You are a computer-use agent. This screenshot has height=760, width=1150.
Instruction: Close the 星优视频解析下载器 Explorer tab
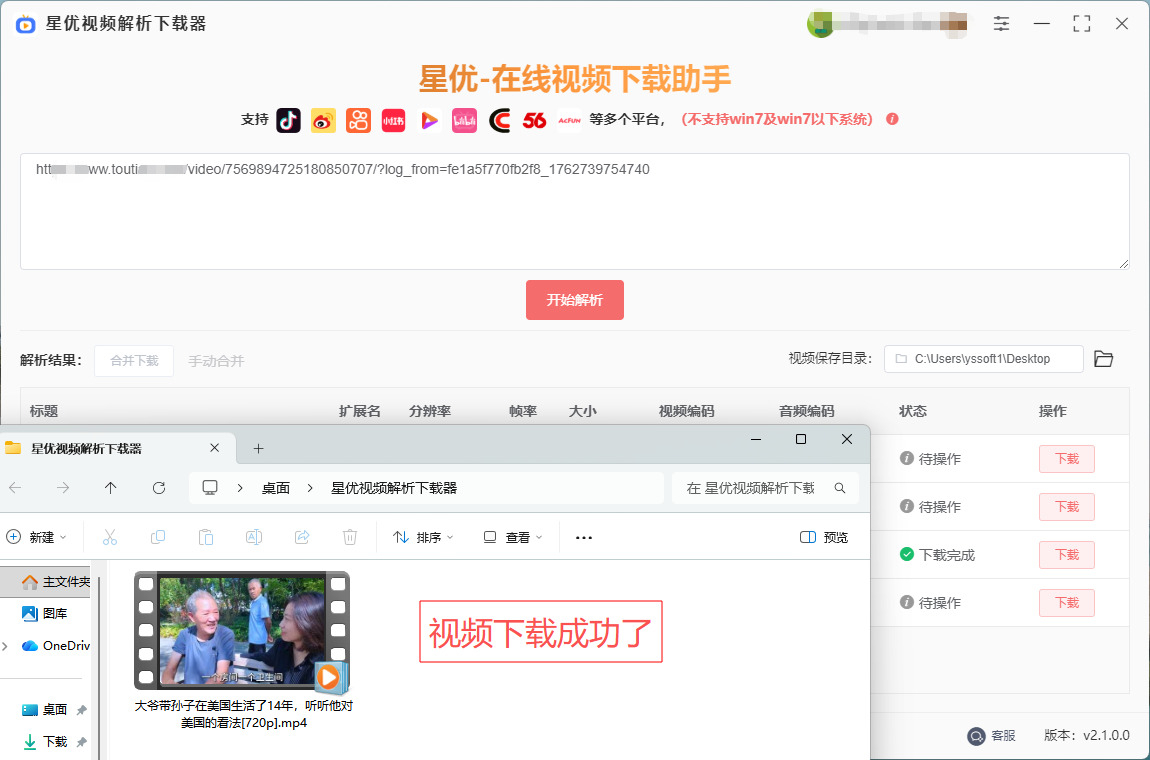214,448
